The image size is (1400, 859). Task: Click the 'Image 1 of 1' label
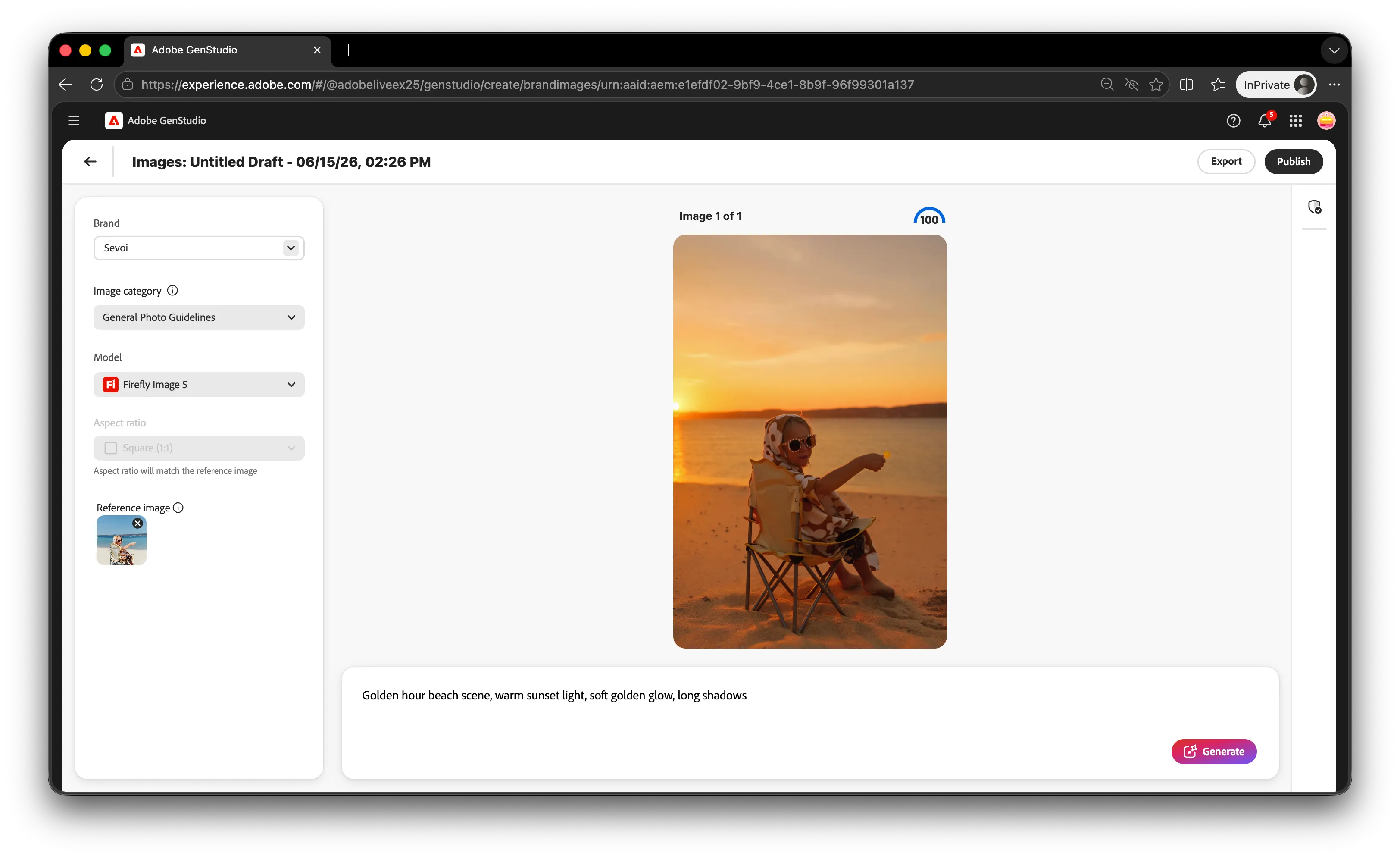[710, 216]
